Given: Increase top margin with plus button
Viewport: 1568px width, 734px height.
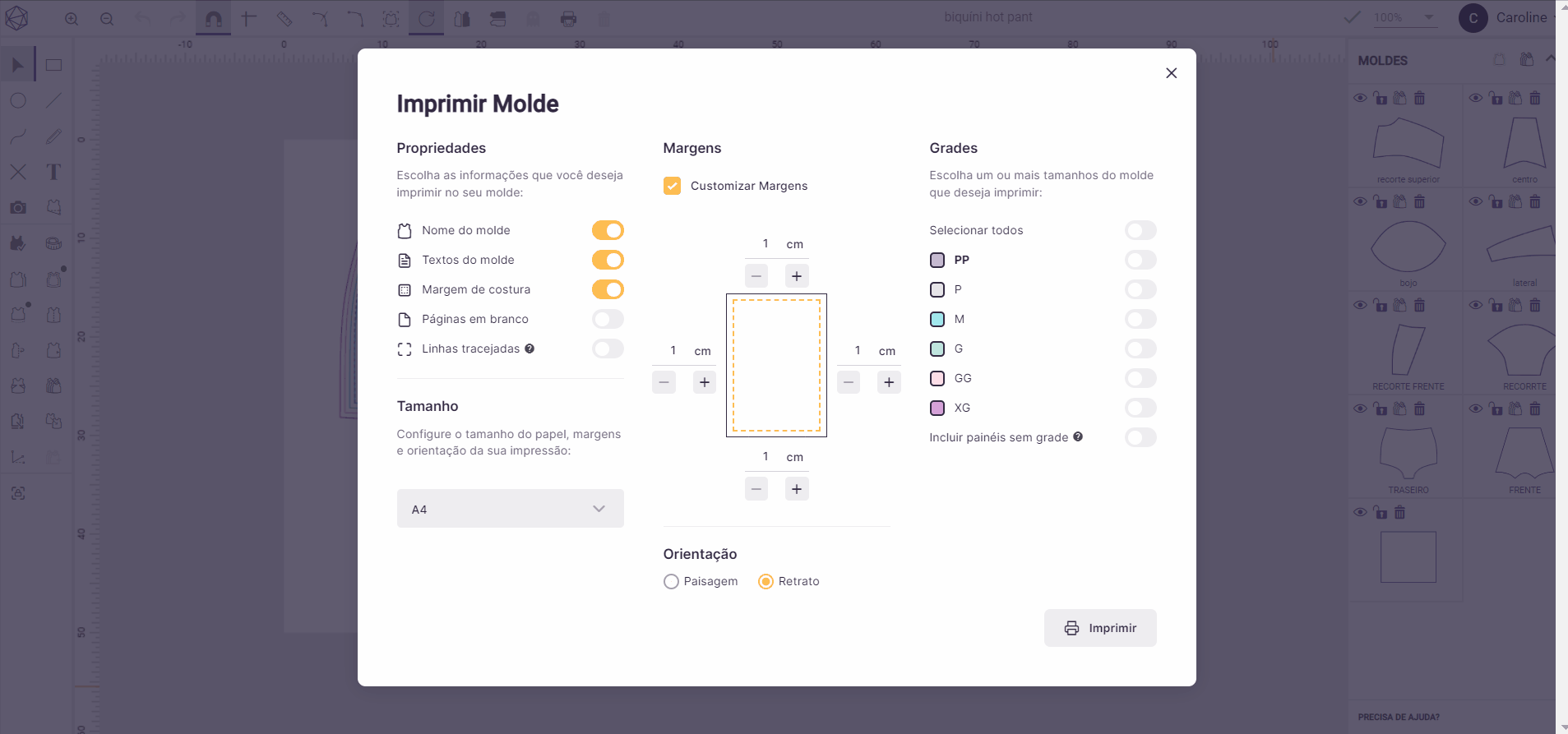Looking at the screenshot, I should pyautogui.click(x=797, y=276).
